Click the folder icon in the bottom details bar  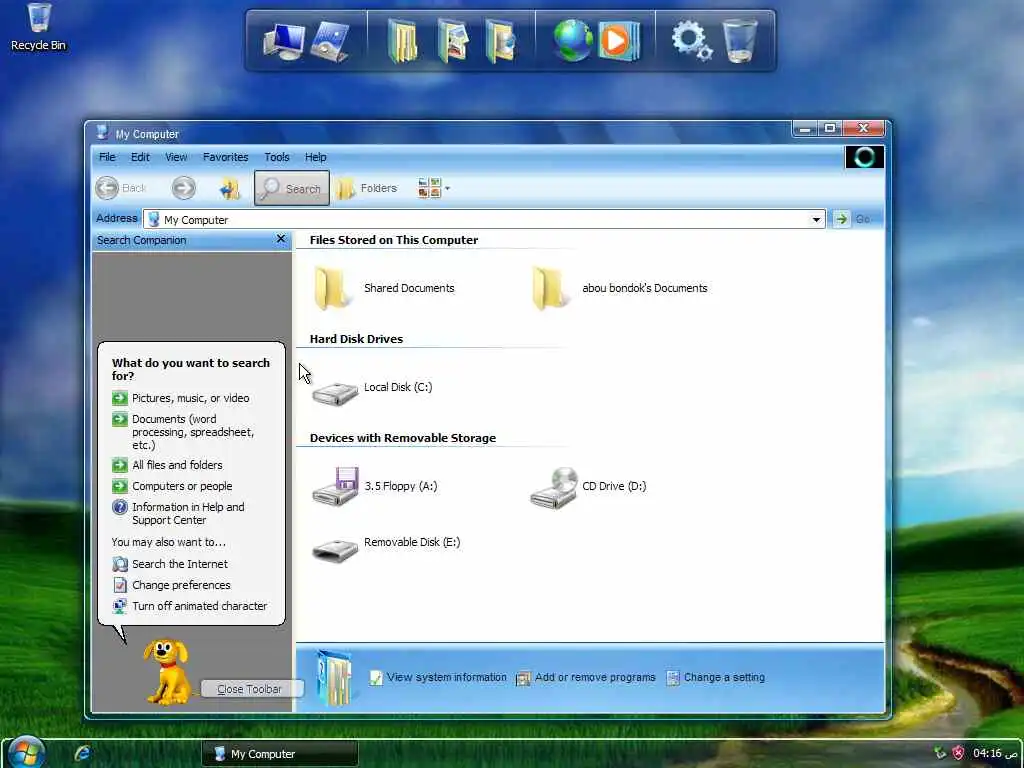(334, 677)
